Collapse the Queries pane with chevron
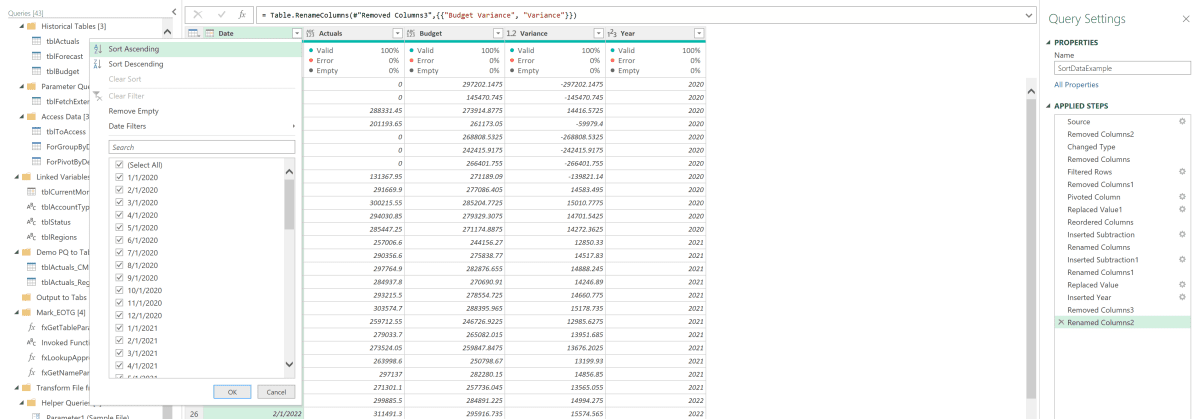The image size is (1200, 419). click(x=175, y=12)
